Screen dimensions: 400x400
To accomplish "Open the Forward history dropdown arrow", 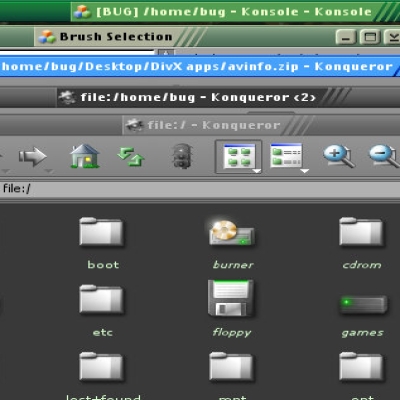I will point(49,171).
